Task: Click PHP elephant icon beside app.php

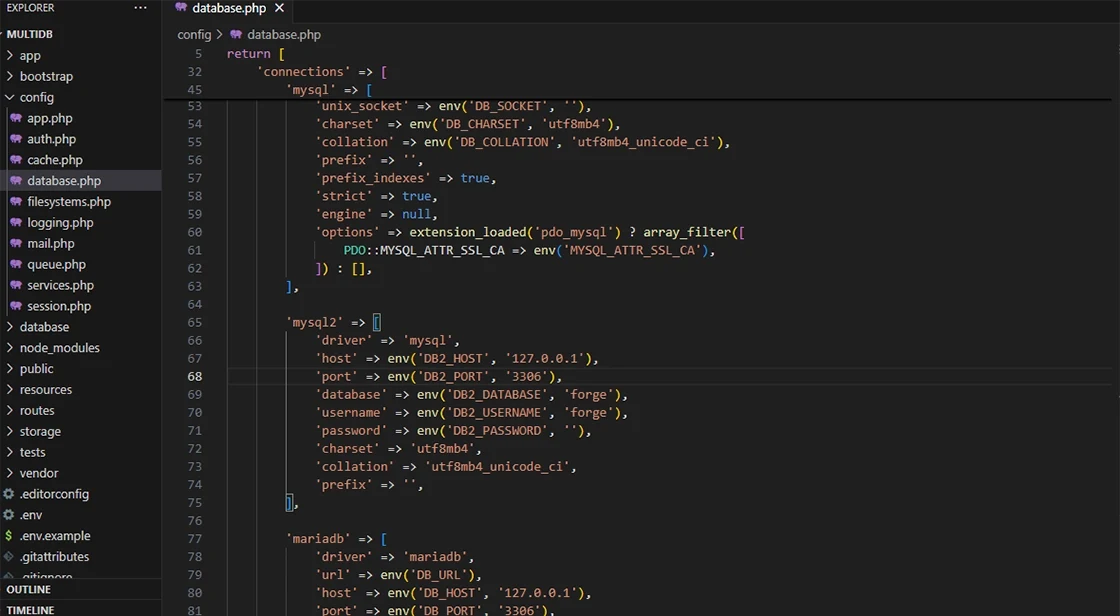Action: (16, 118)
